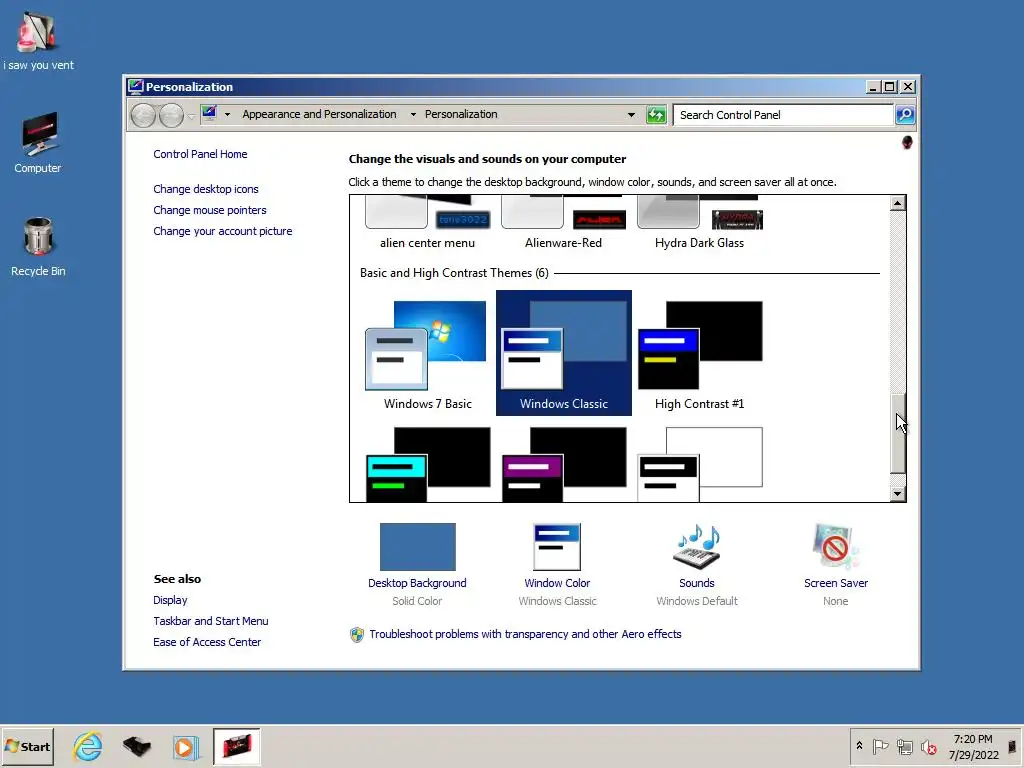Click the Show desktop button at taskbar end
The width and height of the screenshot is (1024, 768).
click(x=1013, y=746)
